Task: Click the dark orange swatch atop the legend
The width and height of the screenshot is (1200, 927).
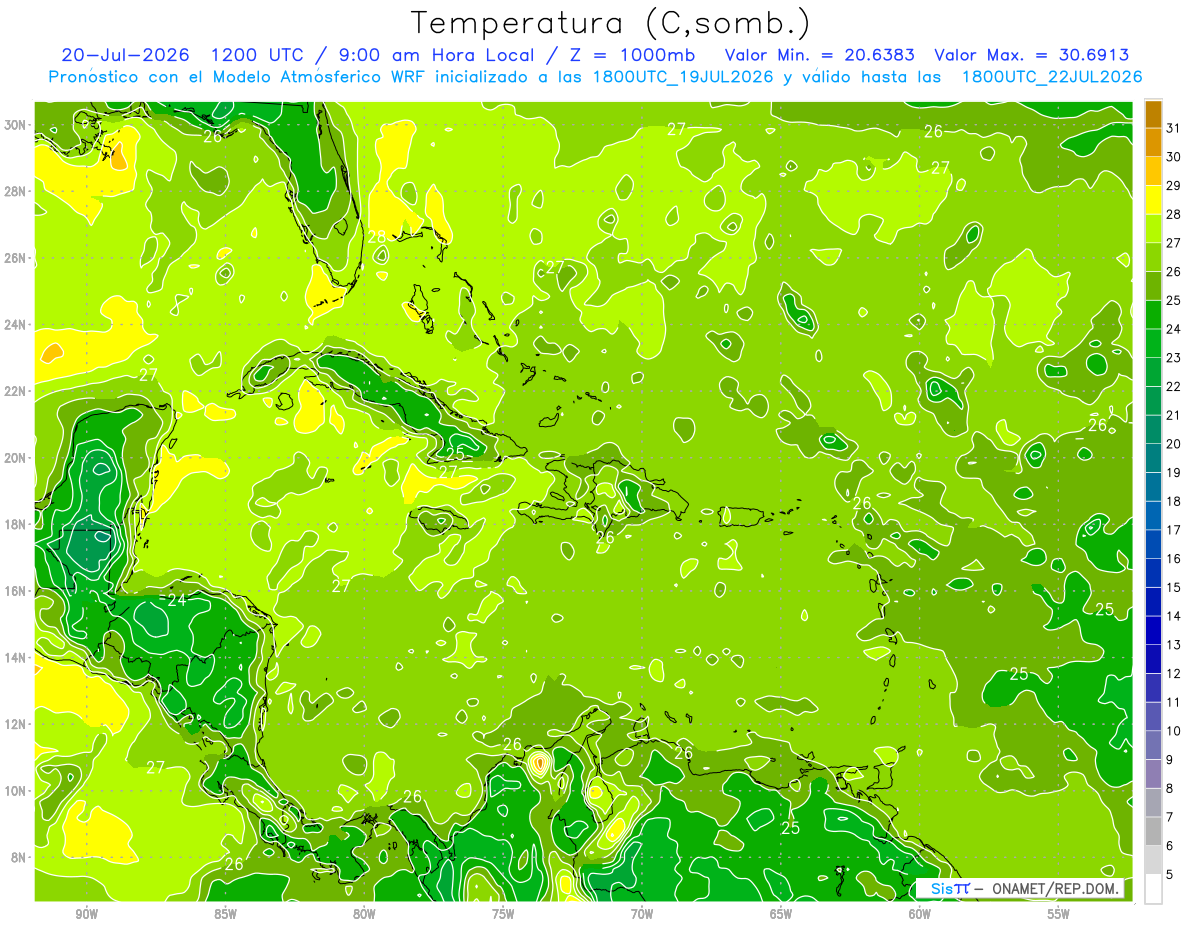Action: coord(1154,114)
